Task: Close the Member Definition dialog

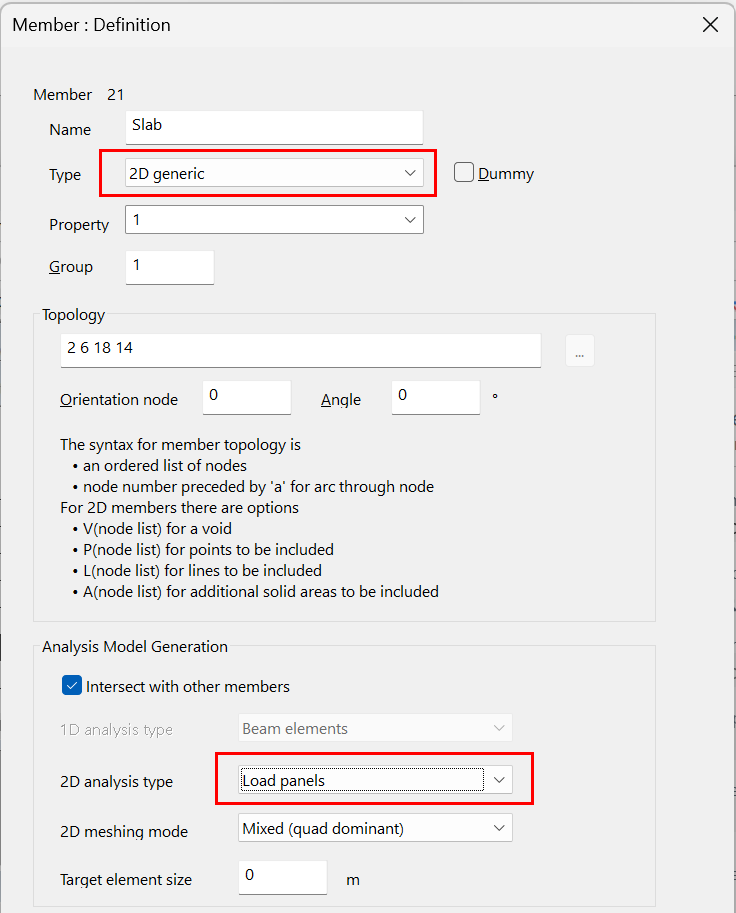Action: (x=710, y=25)
